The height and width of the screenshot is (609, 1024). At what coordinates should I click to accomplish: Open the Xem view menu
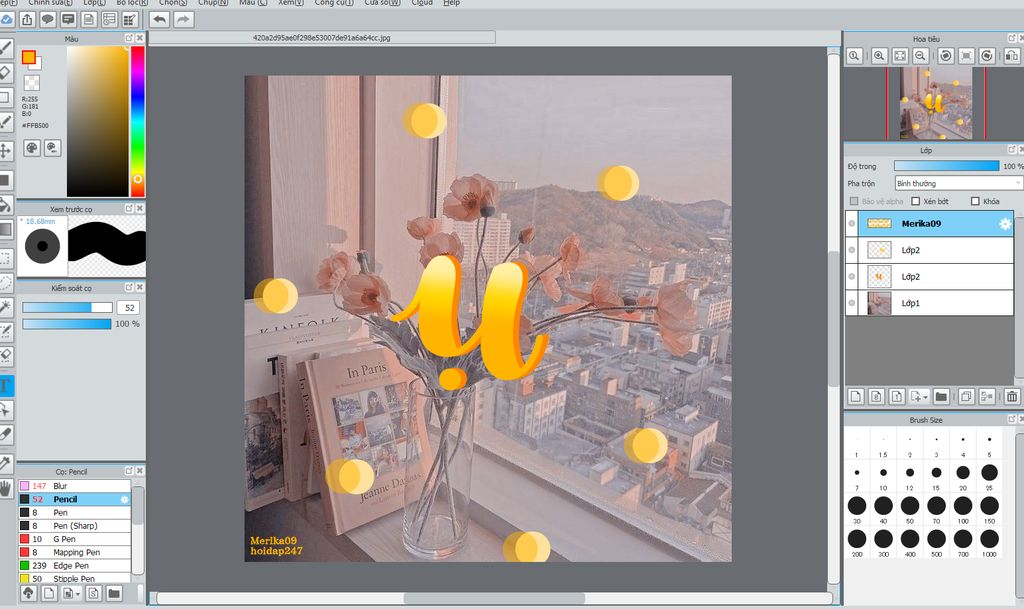[291, 3]
